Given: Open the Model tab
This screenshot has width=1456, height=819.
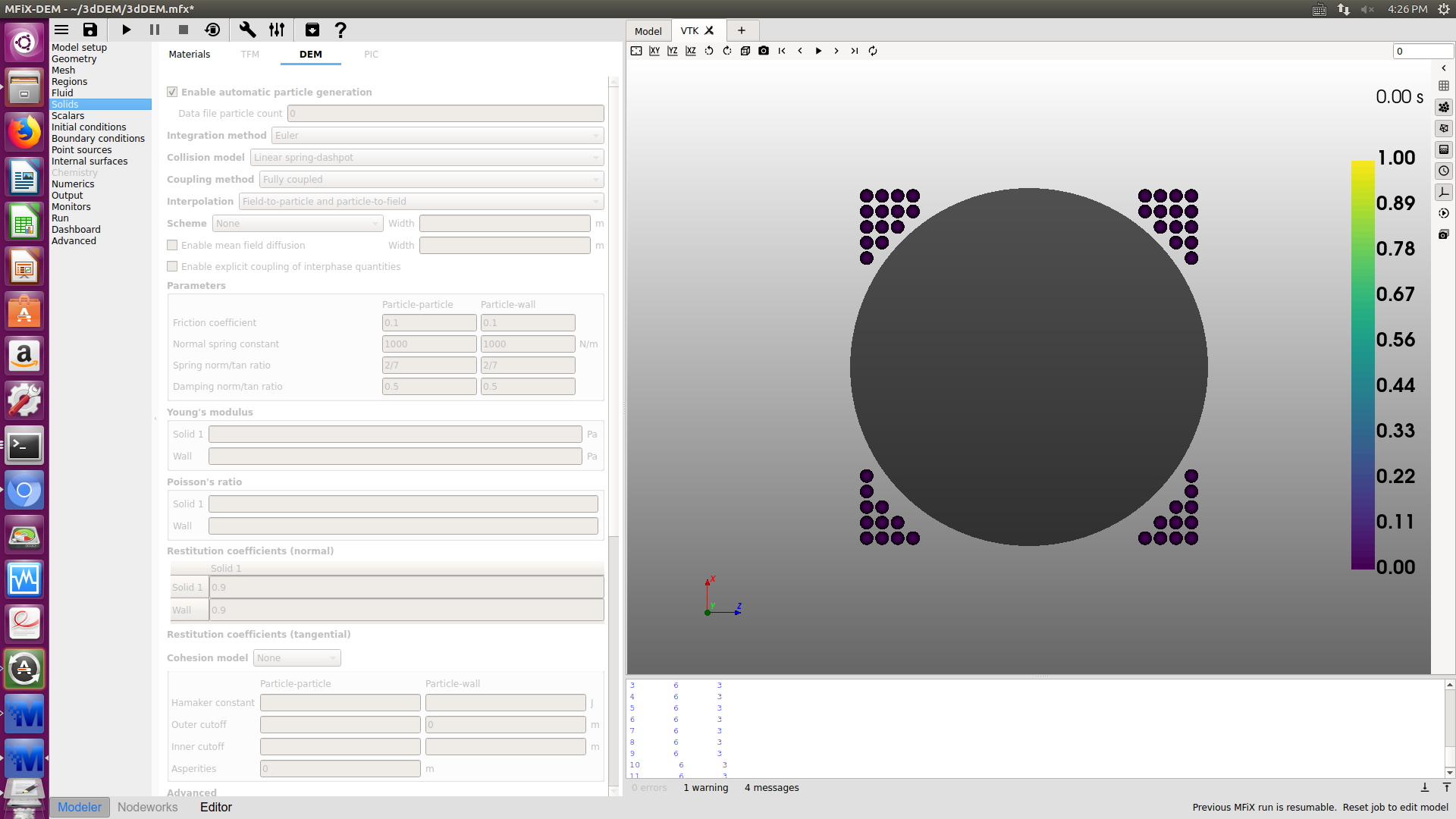Looking at the screenshot, I should 648,31.
